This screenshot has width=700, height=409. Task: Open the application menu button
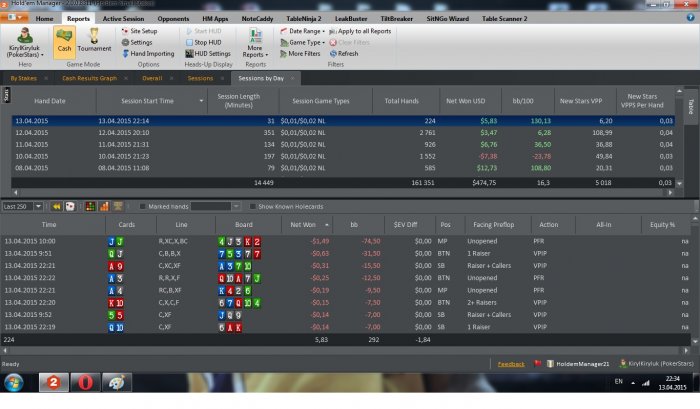(x=15, y=17)
